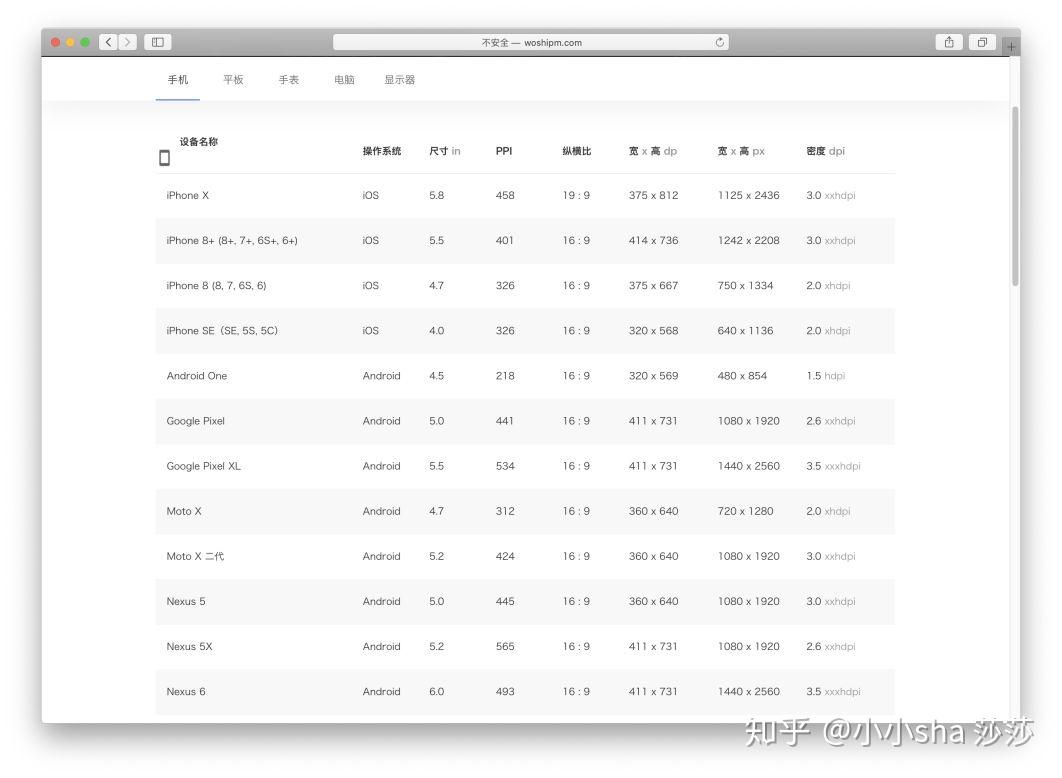Click the phone device icon in table header
1062x778 pixels.
click(x=164, y=158)
